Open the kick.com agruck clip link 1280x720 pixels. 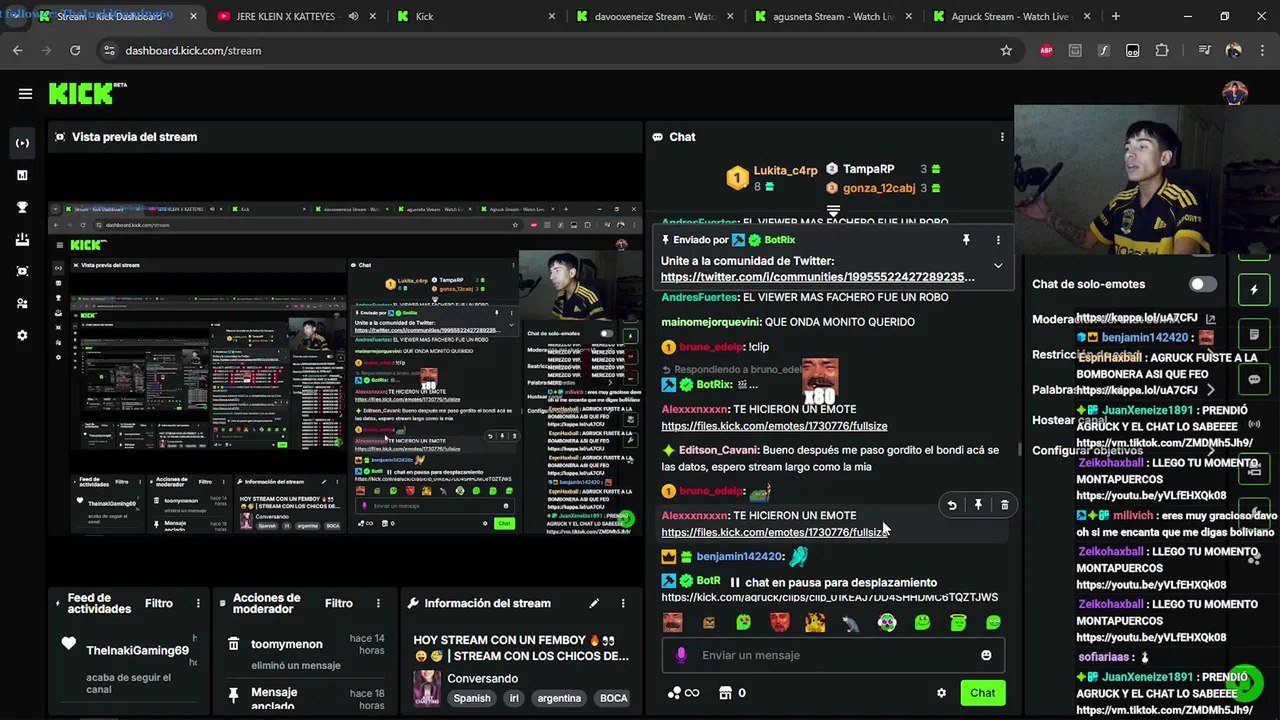coord(829,598)
